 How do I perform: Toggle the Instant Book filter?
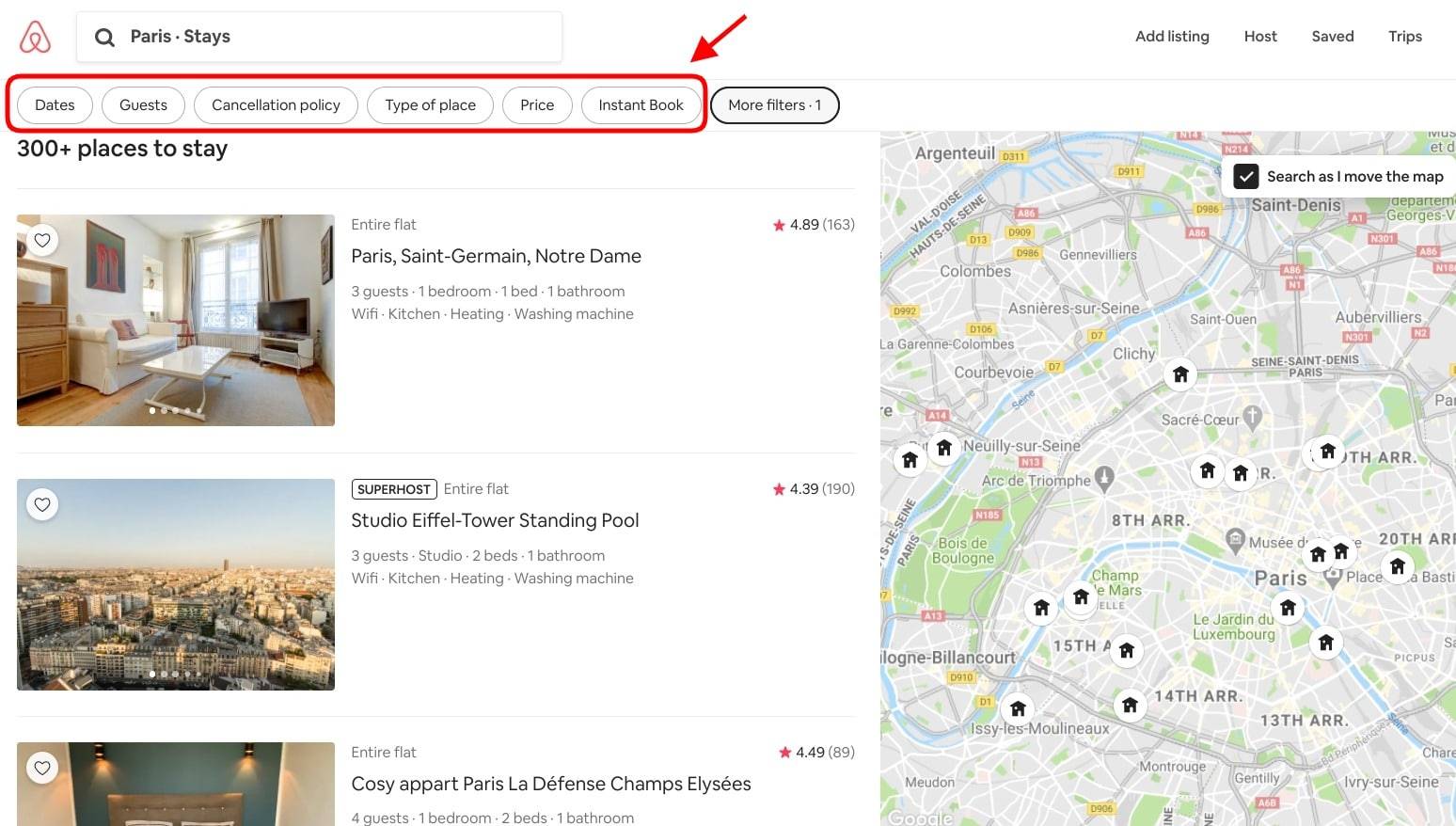tap(641, 105)
